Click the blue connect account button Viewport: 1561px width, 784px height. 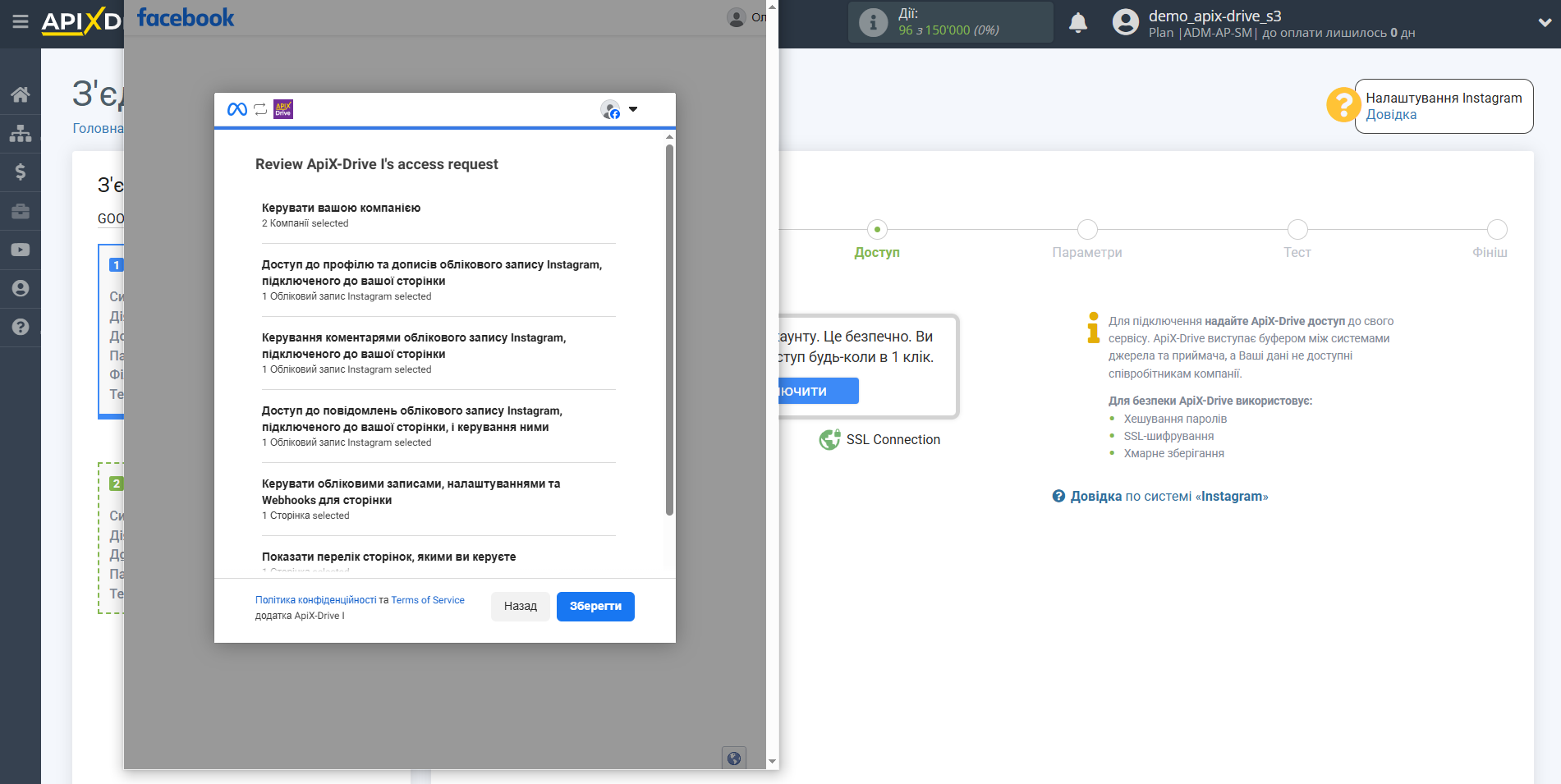(x=819, y=391)
